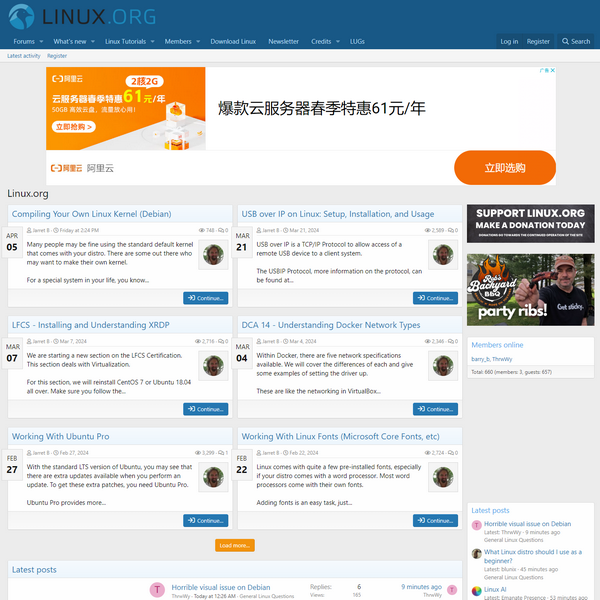Click the Support Linux.org donation banner
The image size is (600, 600).
pos(530,219)
